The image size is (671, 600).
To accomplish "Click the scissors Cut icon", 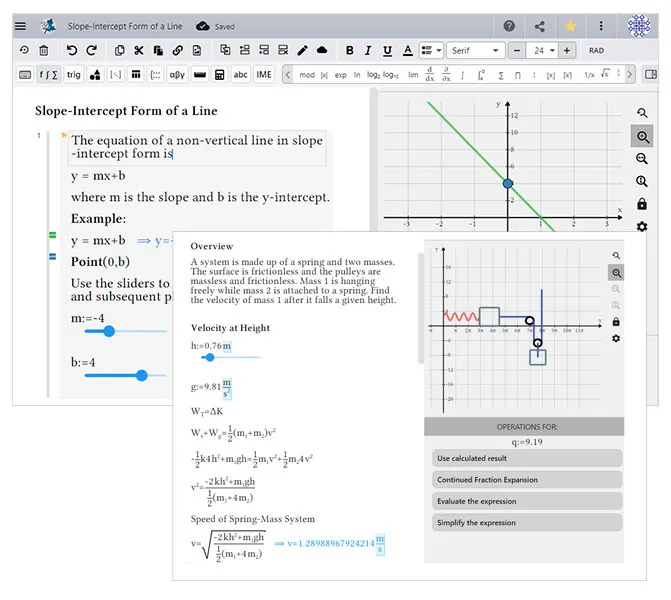I will coord(139,50).
